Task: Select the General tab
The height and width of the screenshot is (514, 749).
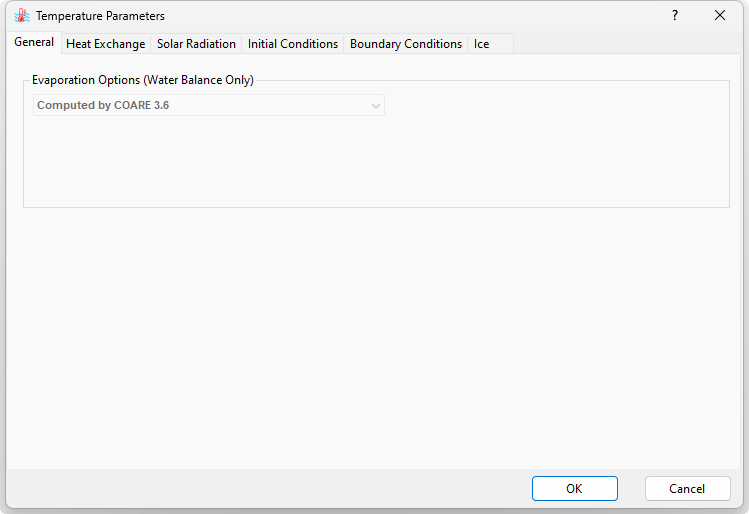Action: [34, 43]
